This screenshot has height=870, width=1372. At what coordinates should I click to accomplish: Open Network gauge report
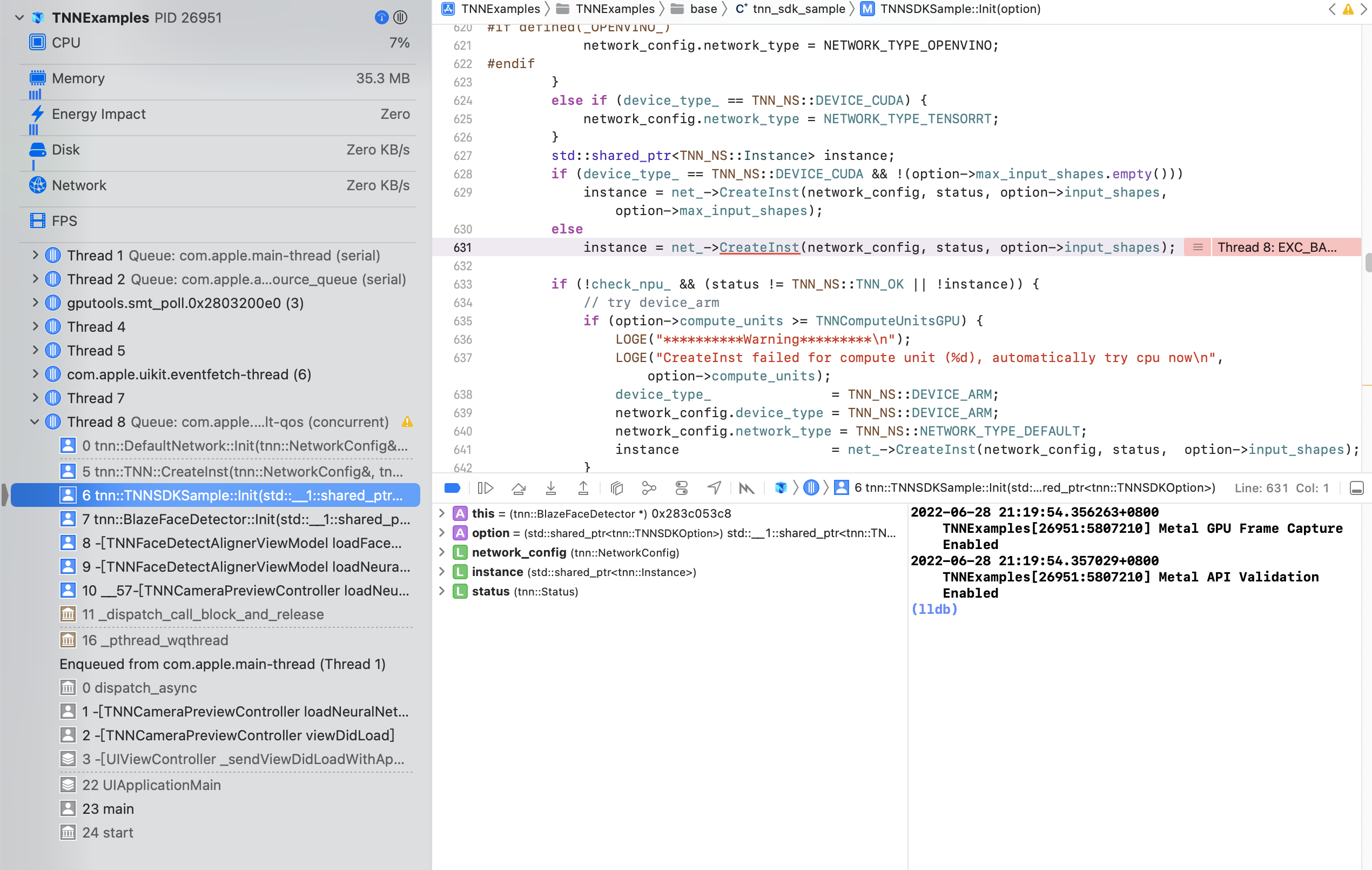219,185
